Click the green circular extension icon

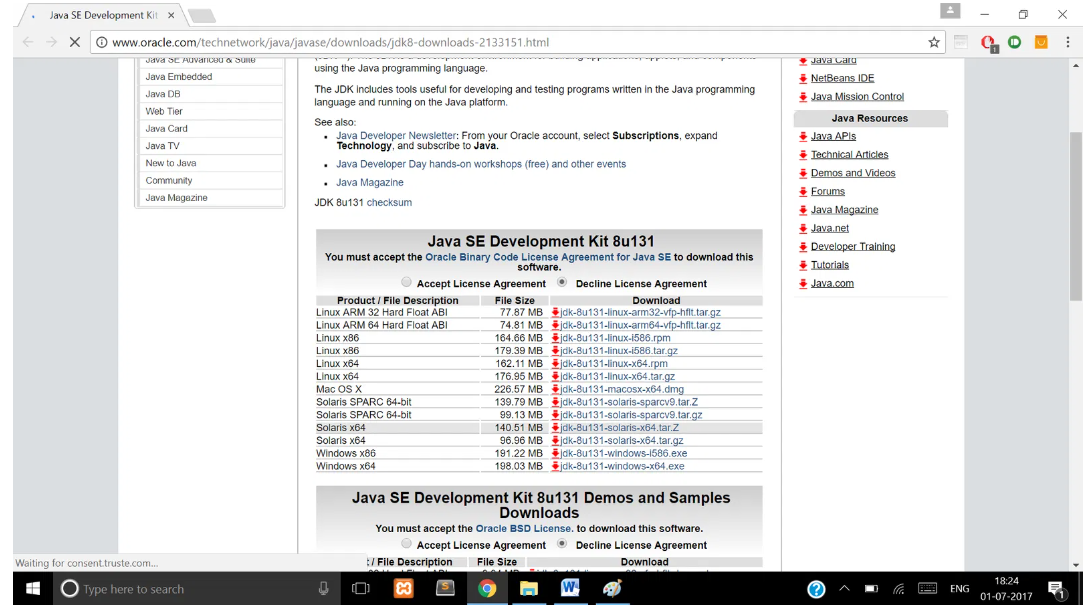click(1014, 42)
